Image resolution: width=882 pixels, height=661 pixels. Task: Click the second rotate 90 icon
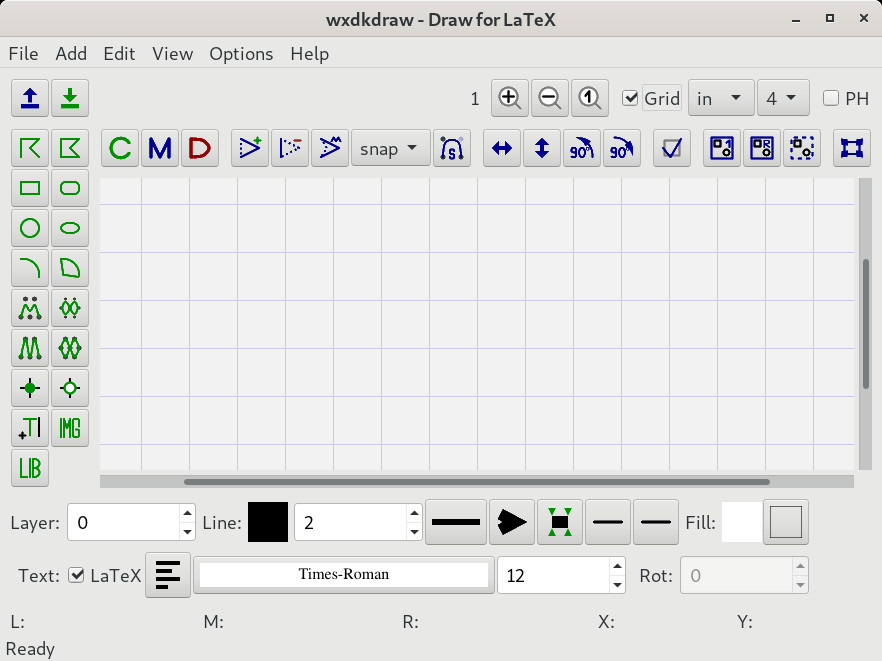tap(622, 149)
